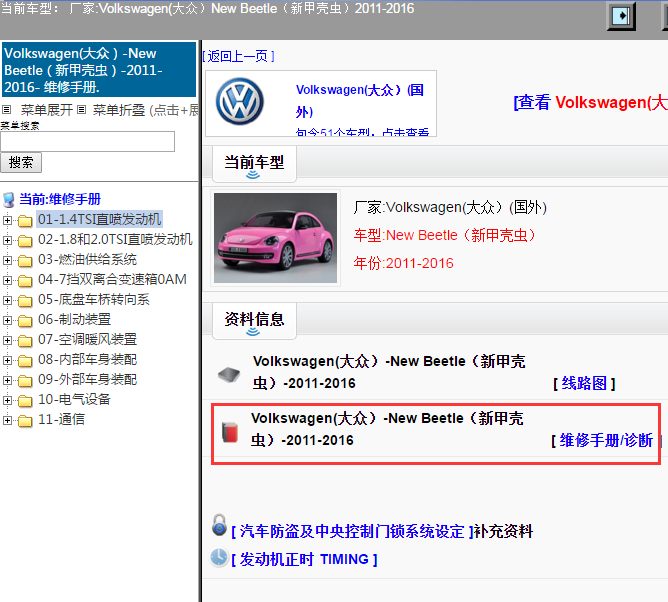
Task: Open 汽车防盗及中央控制门锁系统设定 link
Action: tap(352, 531)
